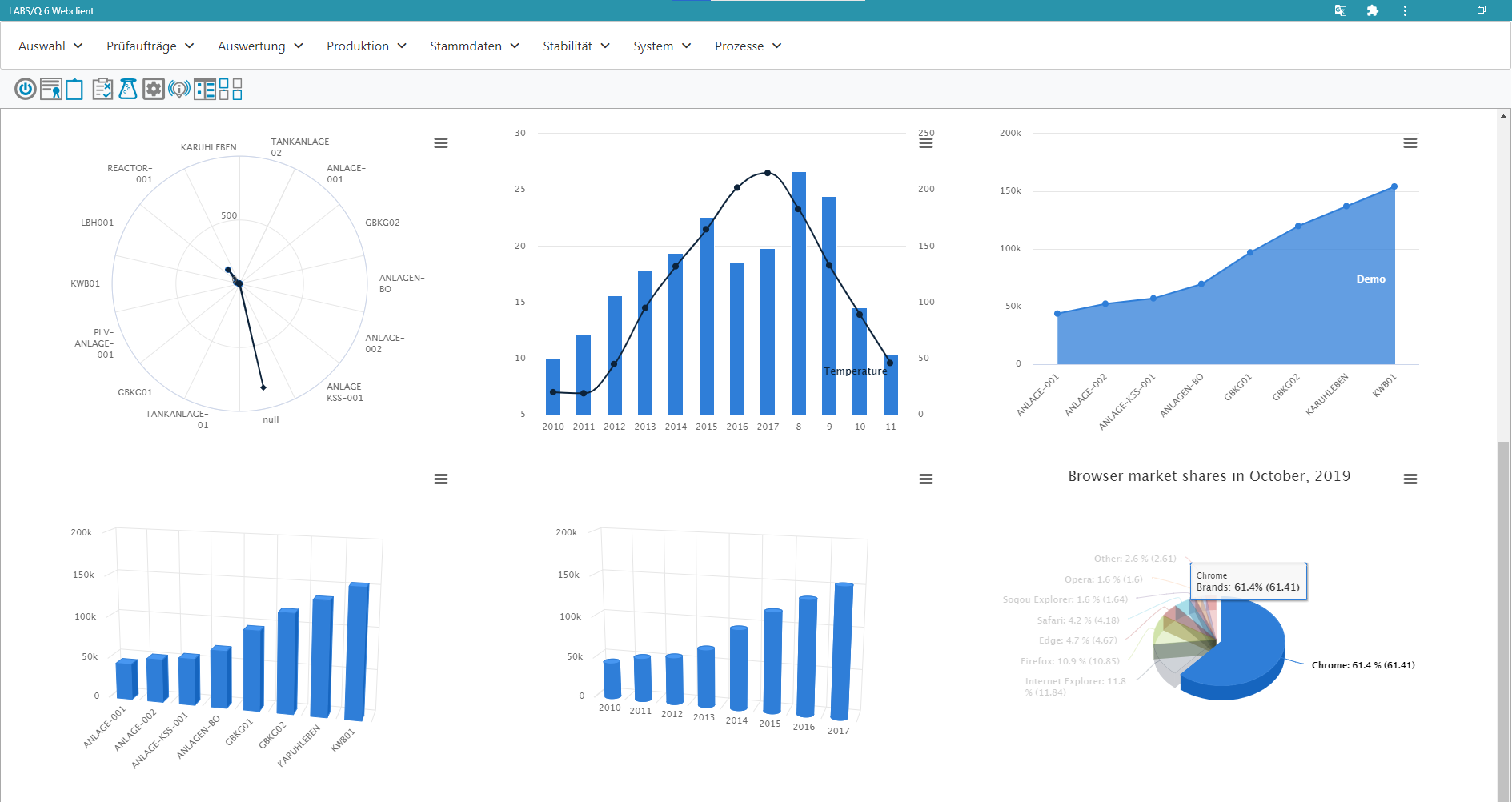Click the info broadcast signal icon
The height and width of the screenshot is (802, 1512).
(179, 89)
